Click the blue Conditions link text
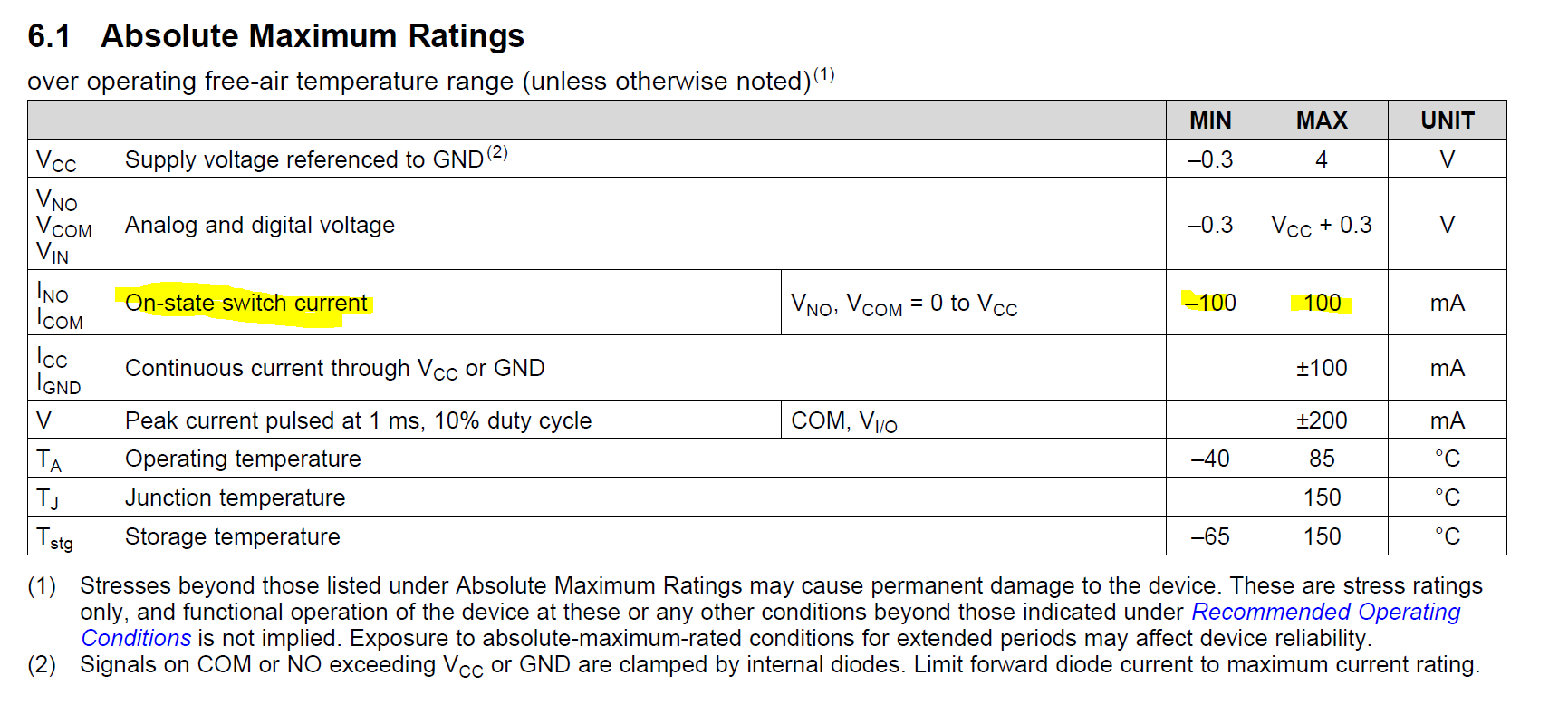 coord(136,639)
